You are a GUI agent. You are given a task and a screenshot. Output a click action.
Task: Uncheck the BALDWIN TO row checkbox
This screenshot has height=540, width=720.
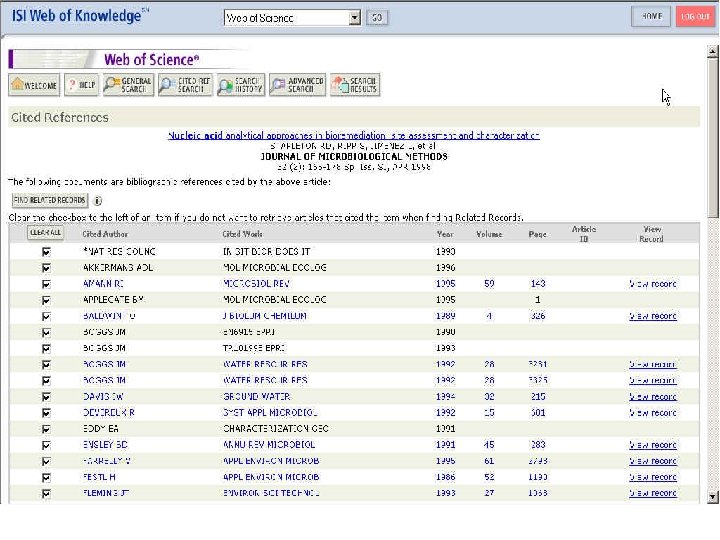point(46,316)
